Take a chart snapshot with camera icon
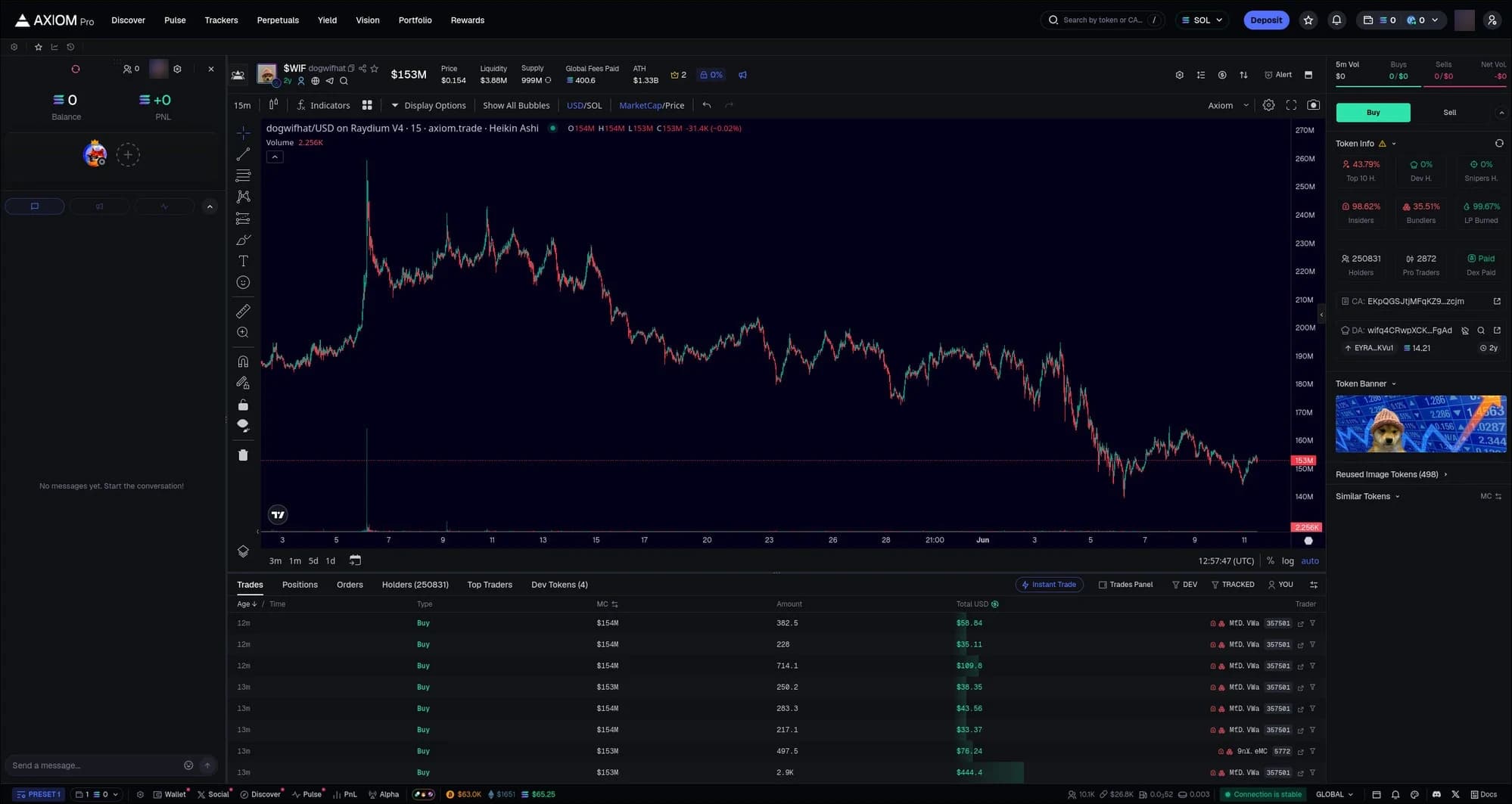Image resolution: width=1512 pixels, height=804 pixels. [1313, 105]
